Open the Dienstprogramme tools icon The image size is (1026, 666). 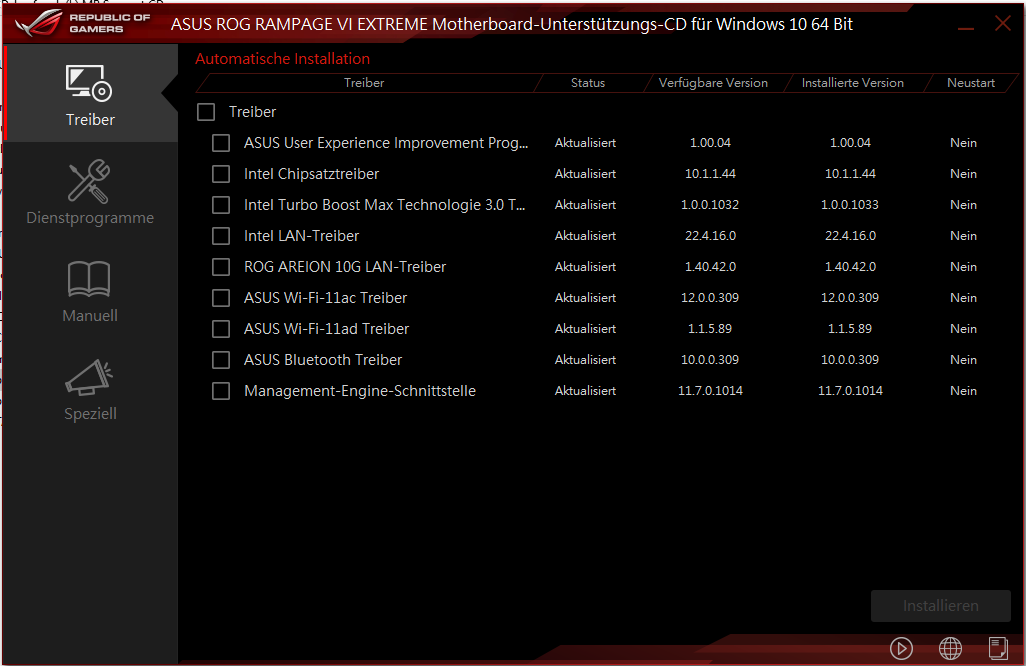[x=89, y=181]
